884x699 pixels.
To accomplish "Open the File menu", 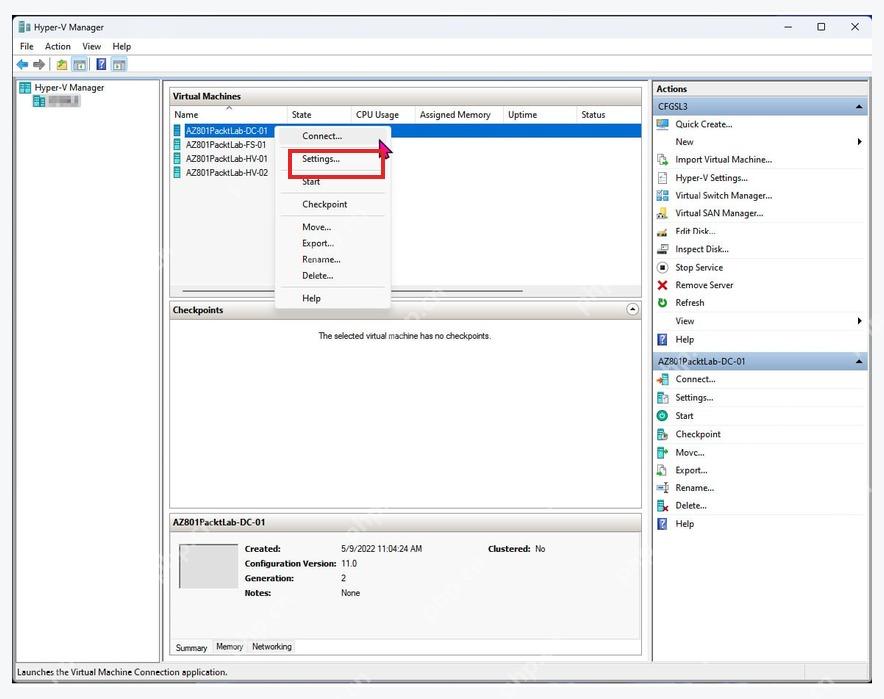I will click(x=26, y=46).
